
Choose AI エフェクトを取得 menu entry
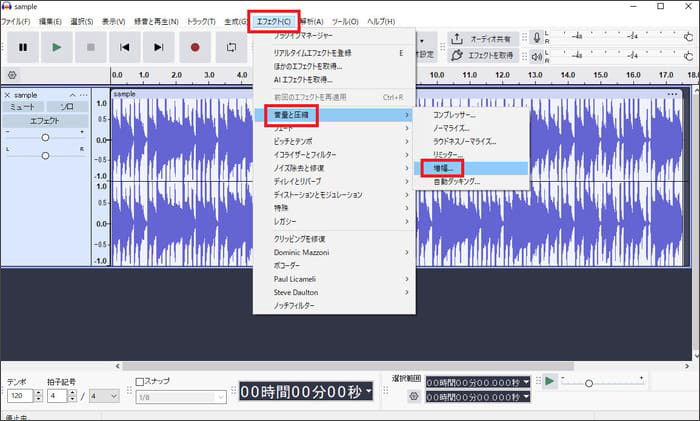click(334, 80)
